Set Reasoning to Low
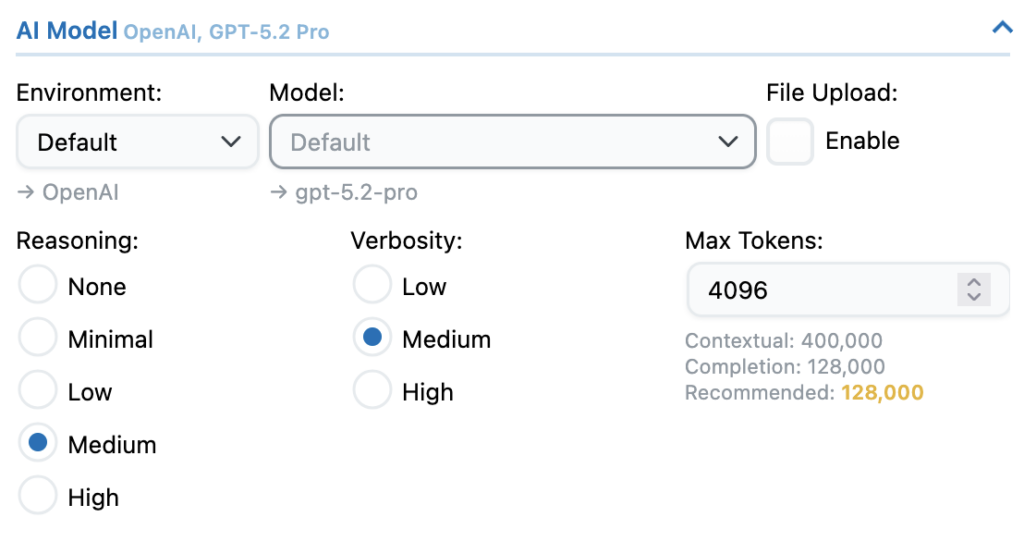1024x542 pixels. click(x=38, y=392)
